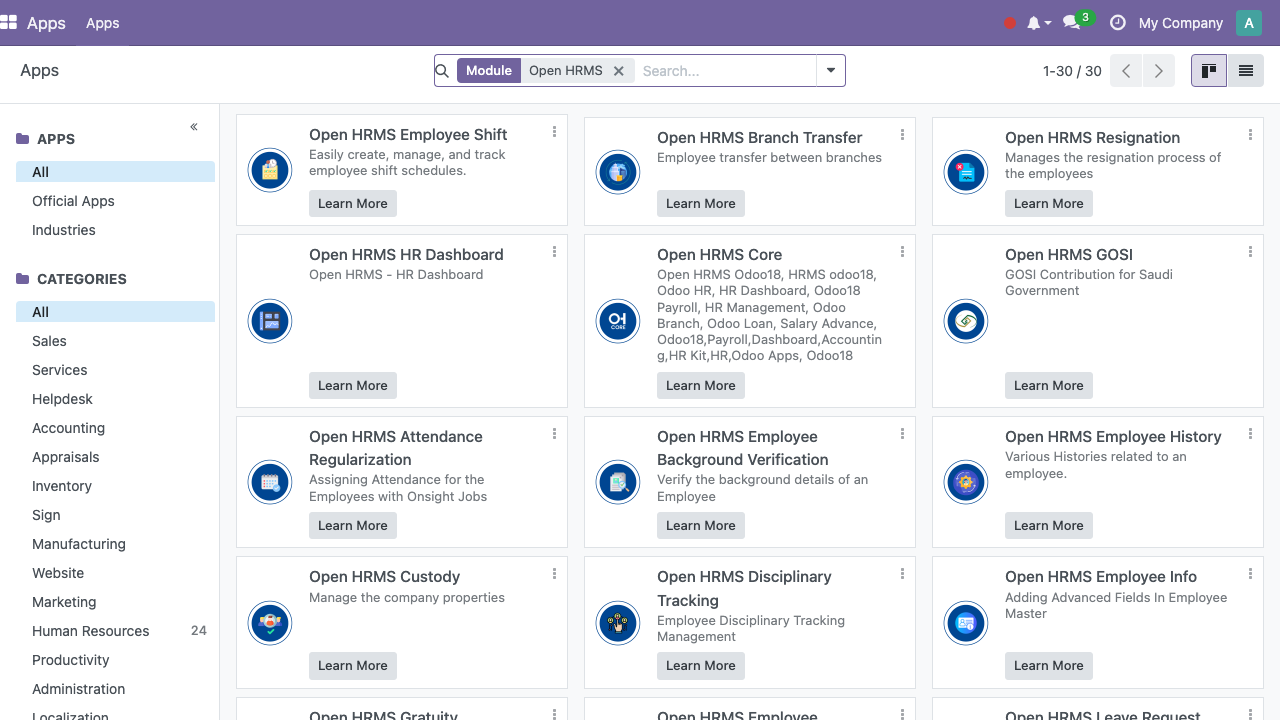Open the conversations chat bubble icon
This screenshot has height=720, width=1280.
click(1072, 23)
